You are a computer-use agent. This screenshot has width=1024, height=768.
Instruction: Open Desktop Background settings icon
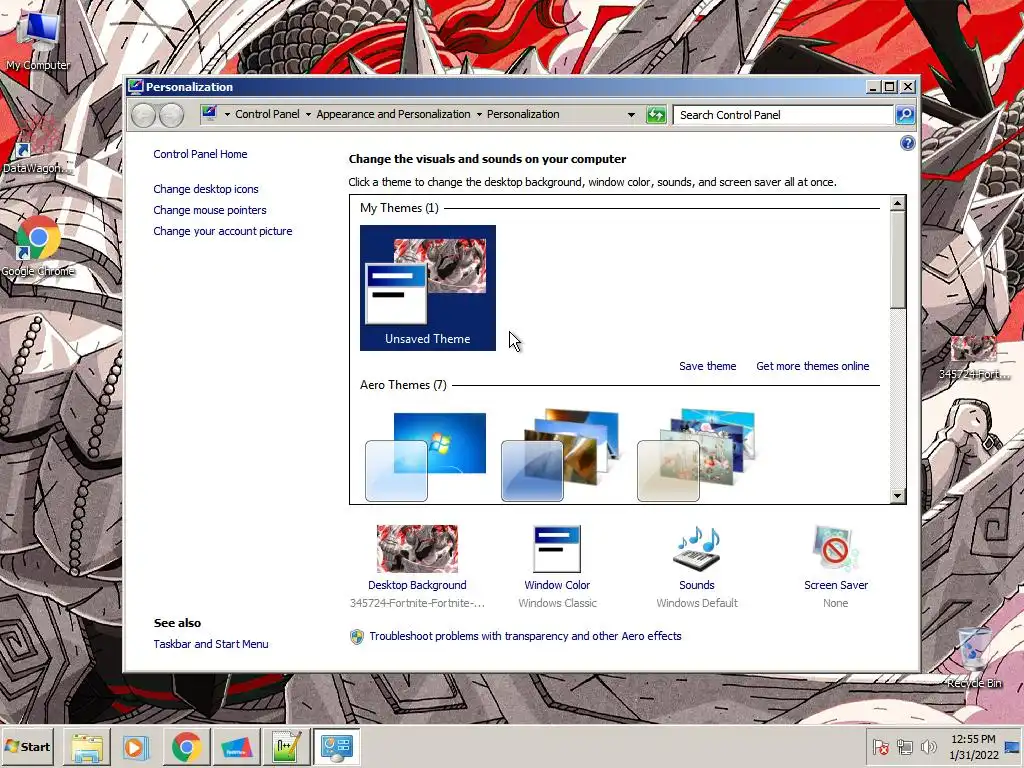pos(417,549)
